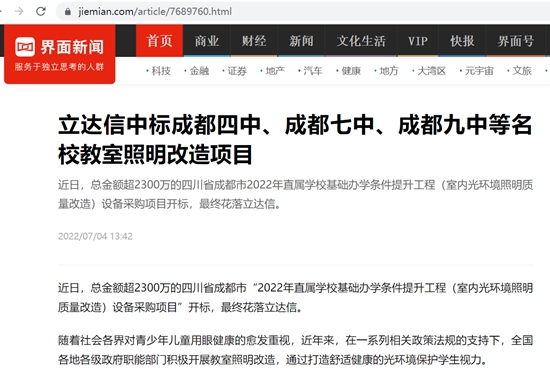Go to the 新闻 tab
This screenshot has height=376, width=550.
tap(301, 41)
